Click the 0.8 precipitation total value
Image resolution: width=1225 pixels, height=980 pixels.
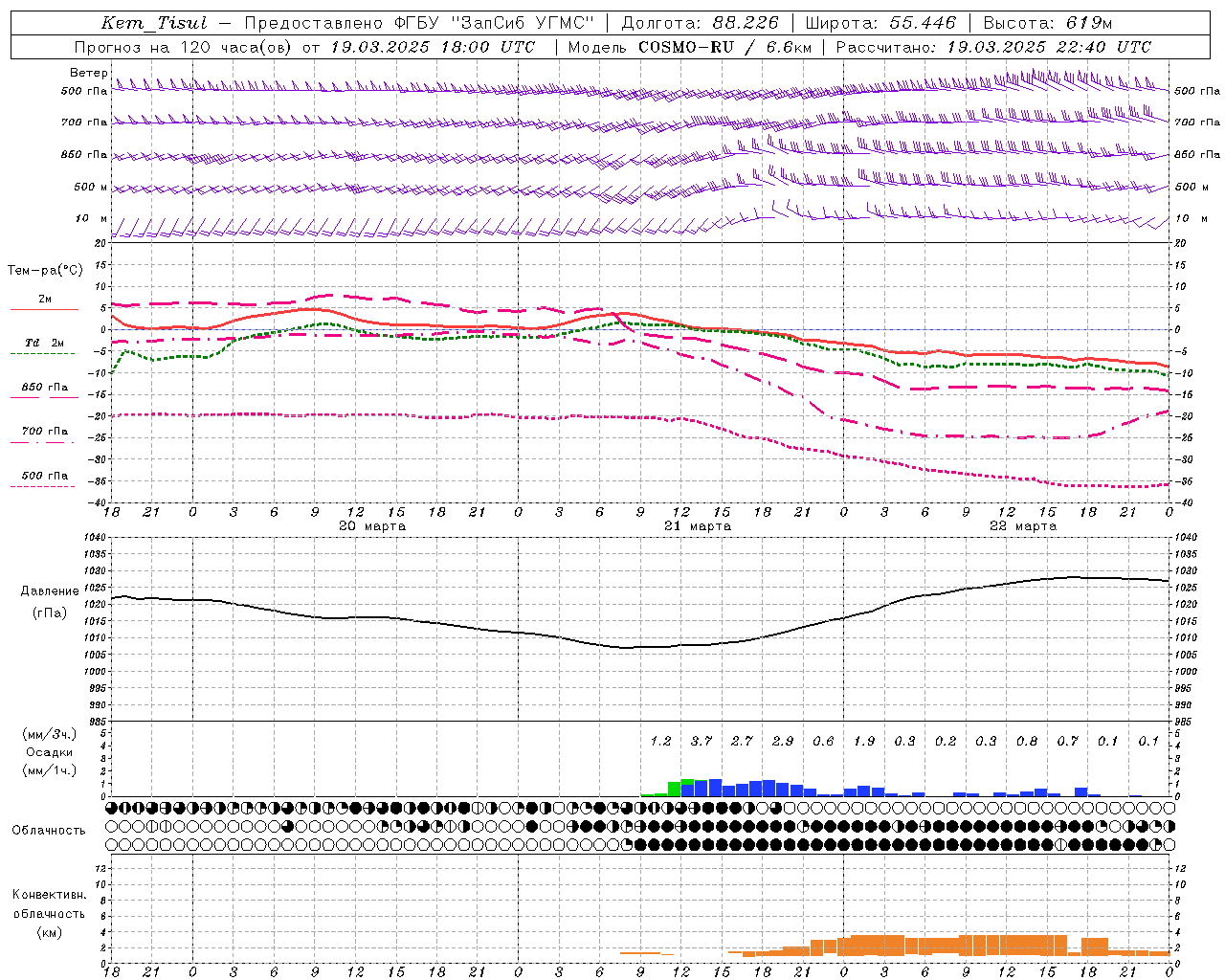tap(1027, 741)
